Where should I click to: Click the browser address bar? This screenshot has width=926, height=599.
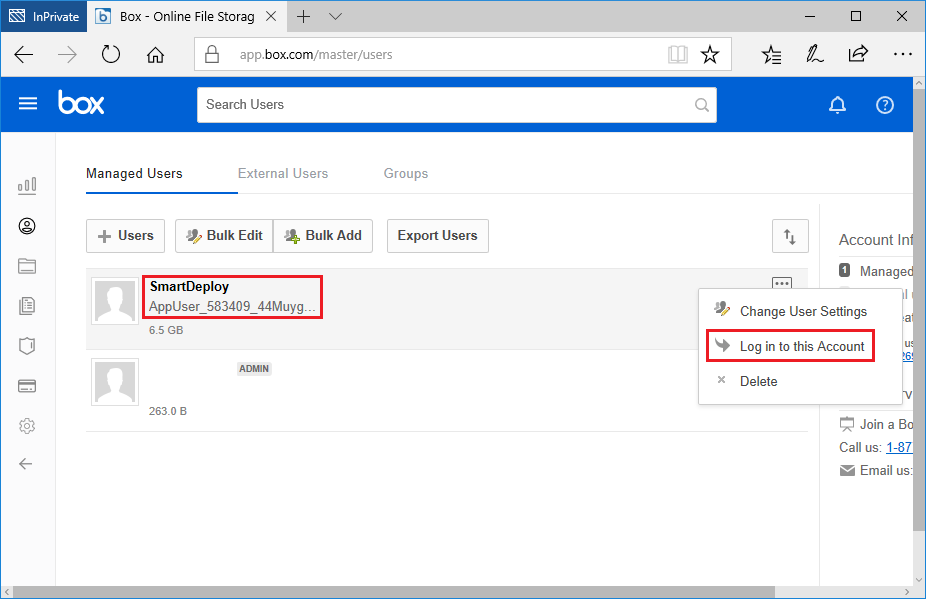(x=463, y=54)
